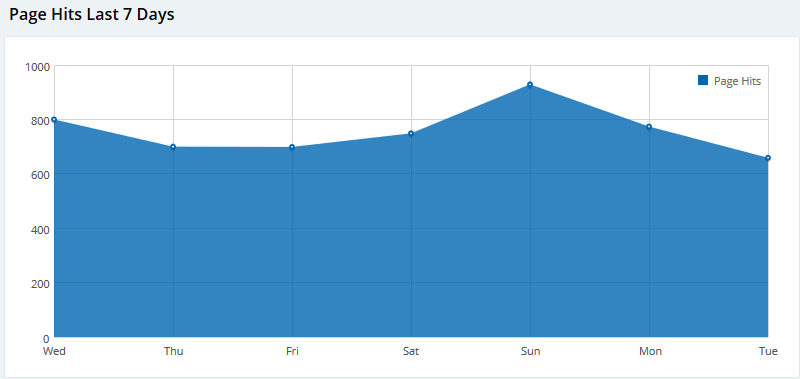Screen dimensions: 800x379
Task: Click the Thu data point marker
Action: click(173, 147)
